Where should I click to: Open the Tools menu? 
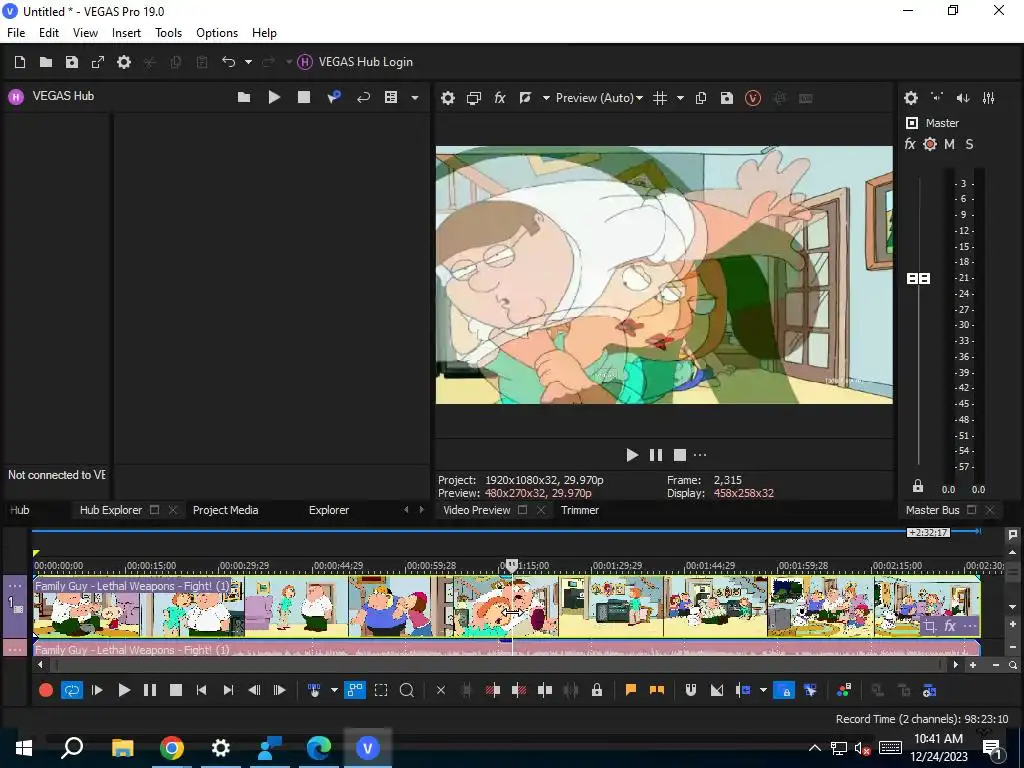(168, 33)
